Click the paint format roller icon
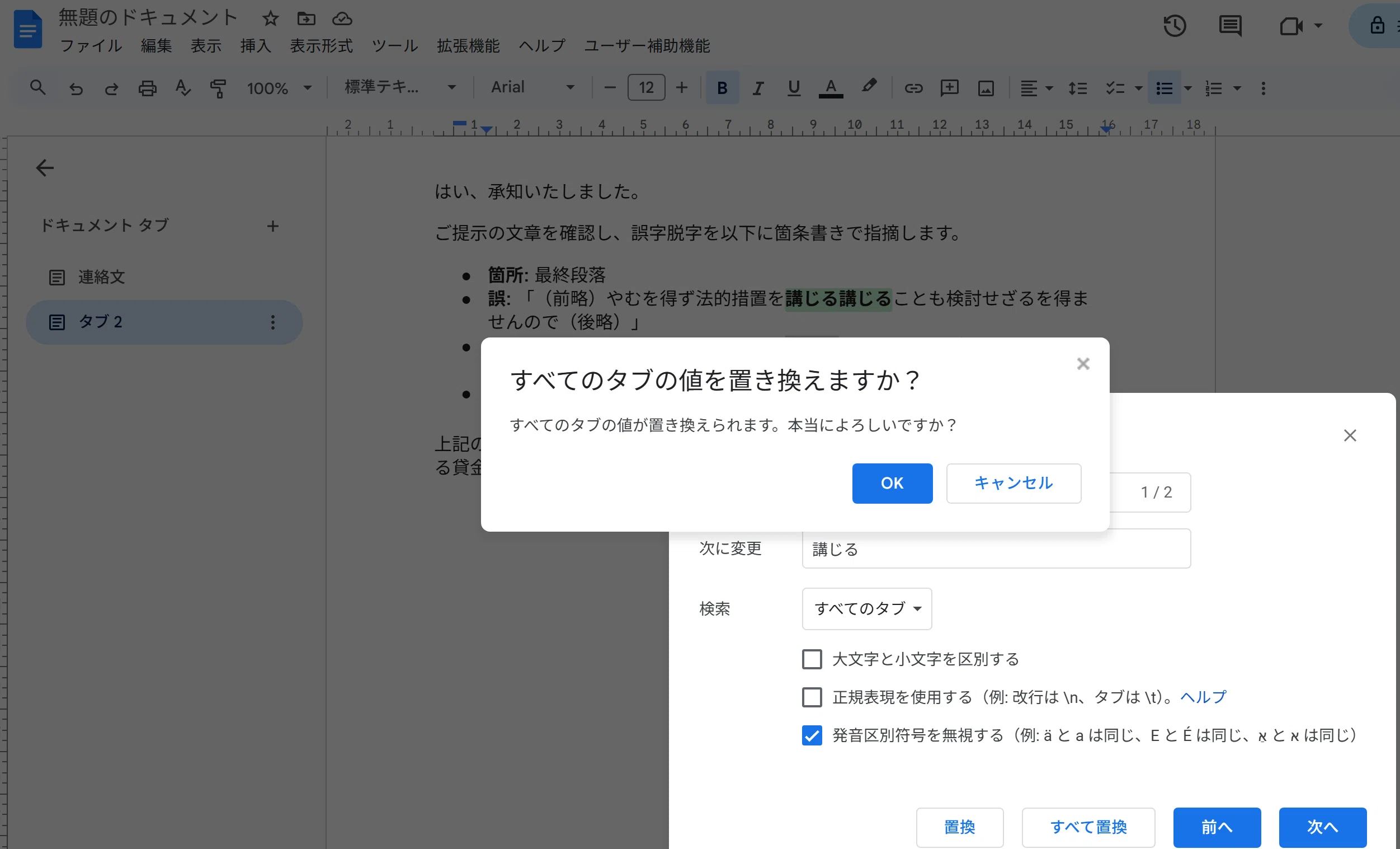The image size is (1400, 849). coord(218,88)
